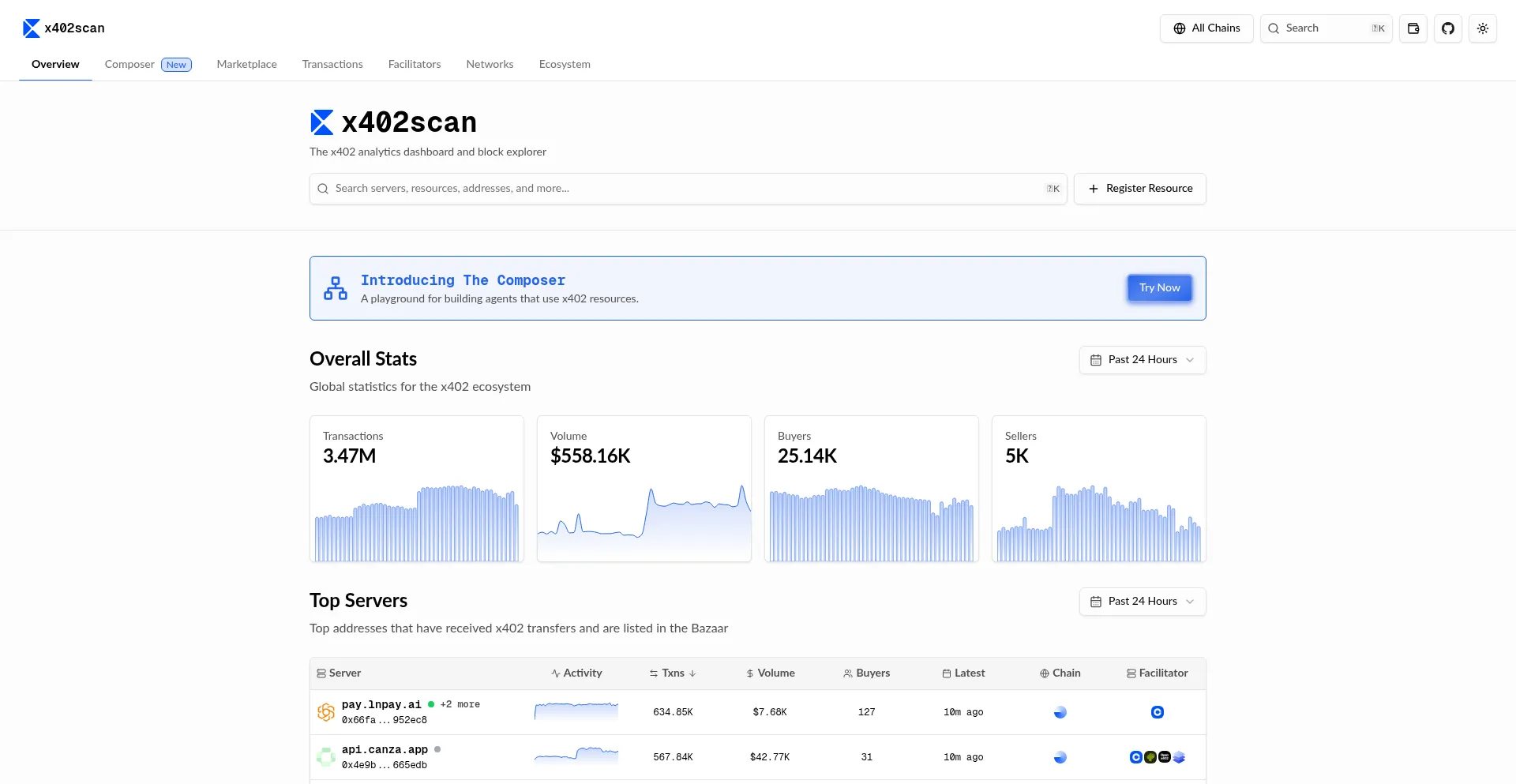This screenshot has width=1516, height=784.
Task: Expand Overall Stats Past 24 Hours dropdown
Action: (1142, 360)
